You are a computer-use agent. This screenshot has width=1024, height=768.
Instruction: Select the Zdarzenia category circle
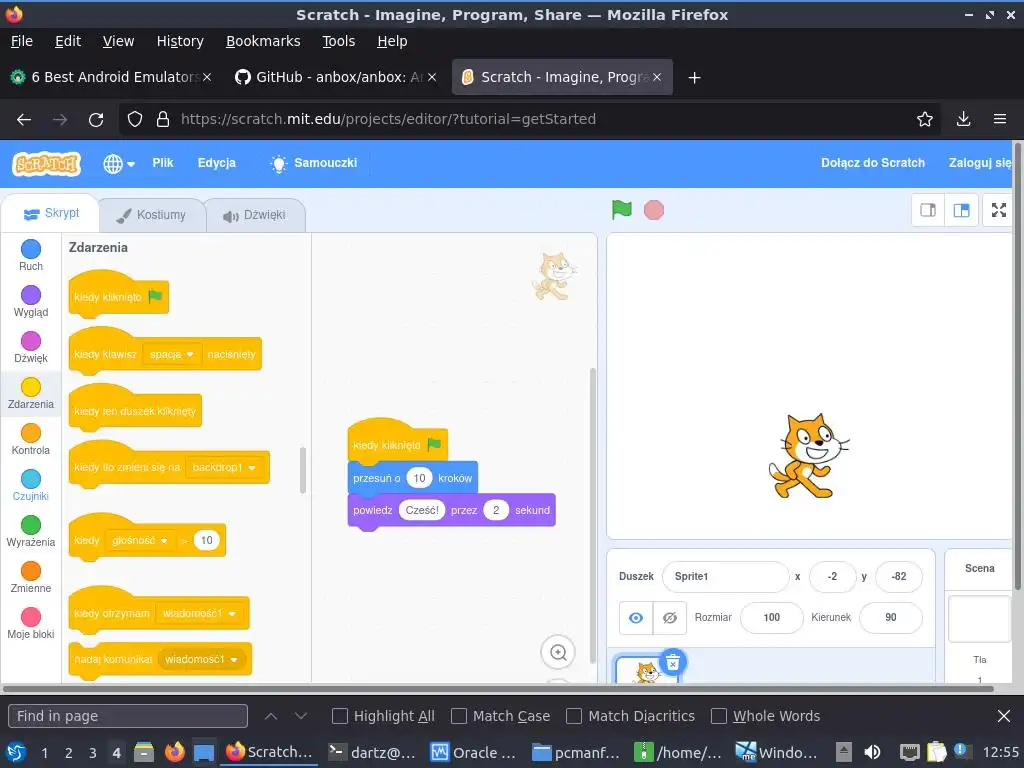tap(31, 387)
